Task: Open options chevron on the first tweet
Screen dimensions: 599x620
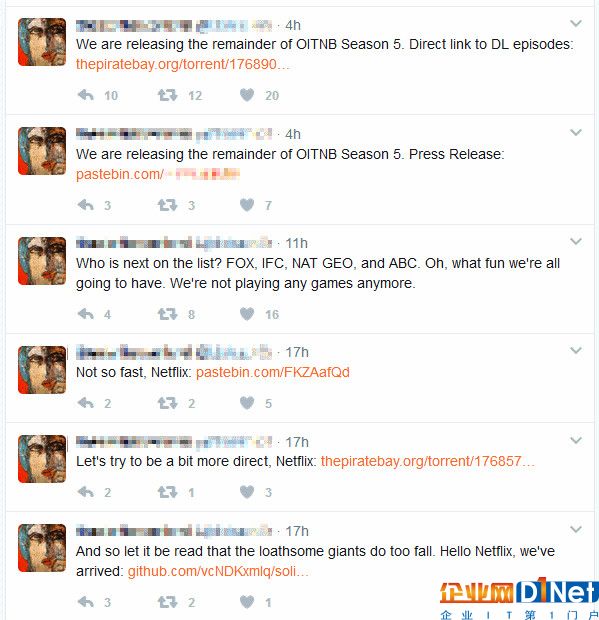Action: [576, 23]
